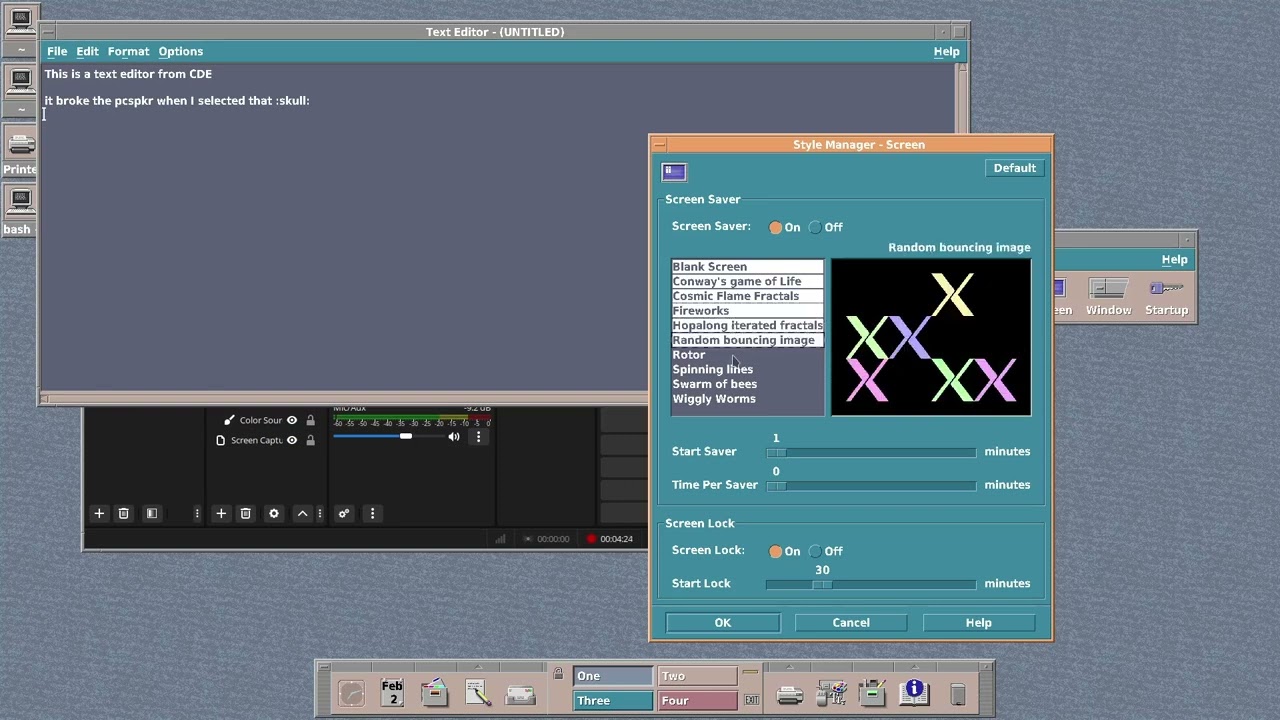Open the file manager drawer icon
1280x720 pixels.
pos(435,693)
